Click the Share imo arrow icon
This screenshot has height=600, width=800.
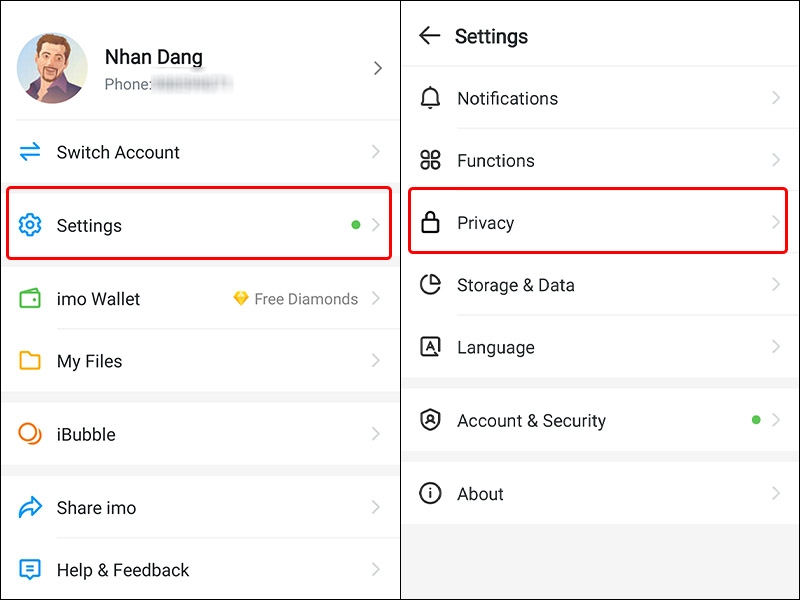30,507
